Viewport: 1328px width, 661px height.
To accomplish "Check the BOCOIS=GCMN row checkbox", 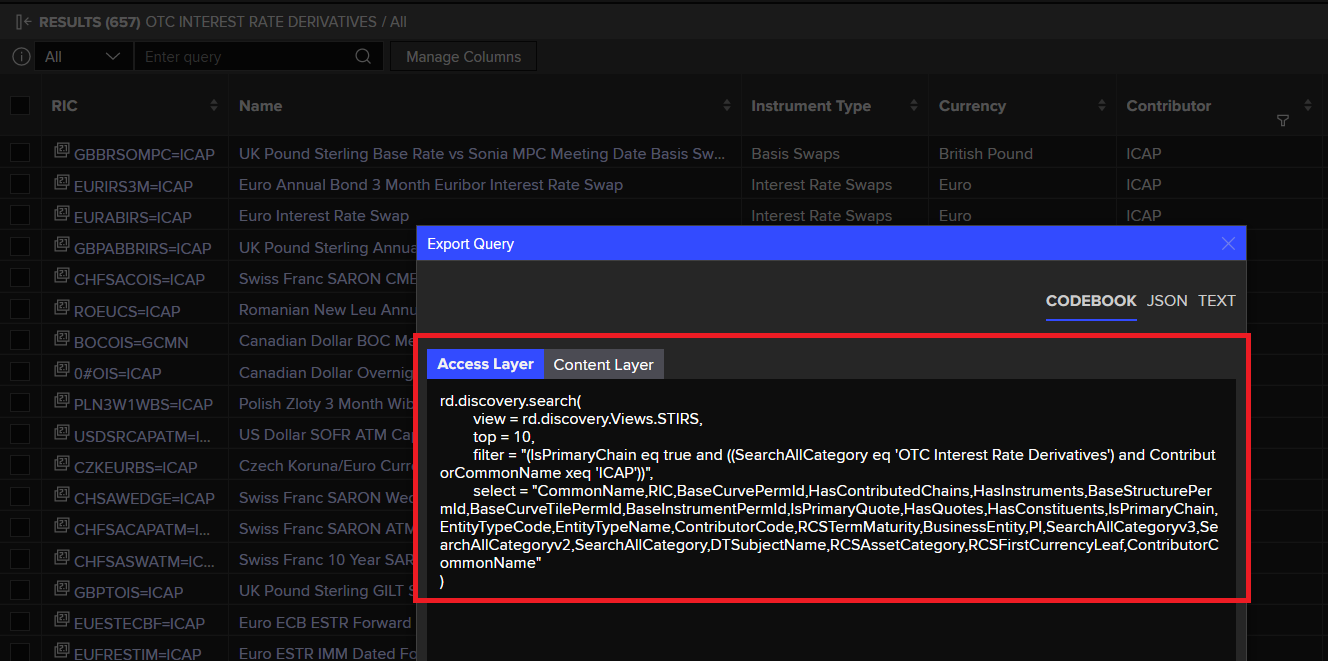I will (20, 340).
